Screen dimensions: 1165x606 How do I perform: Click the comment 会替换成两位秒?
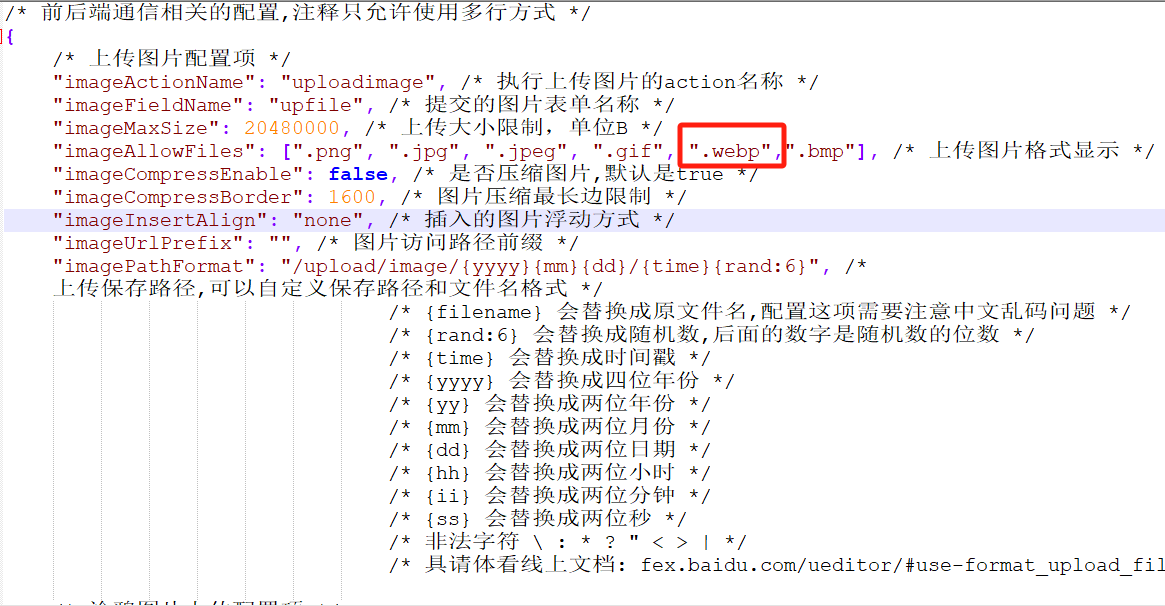(568, 519)
